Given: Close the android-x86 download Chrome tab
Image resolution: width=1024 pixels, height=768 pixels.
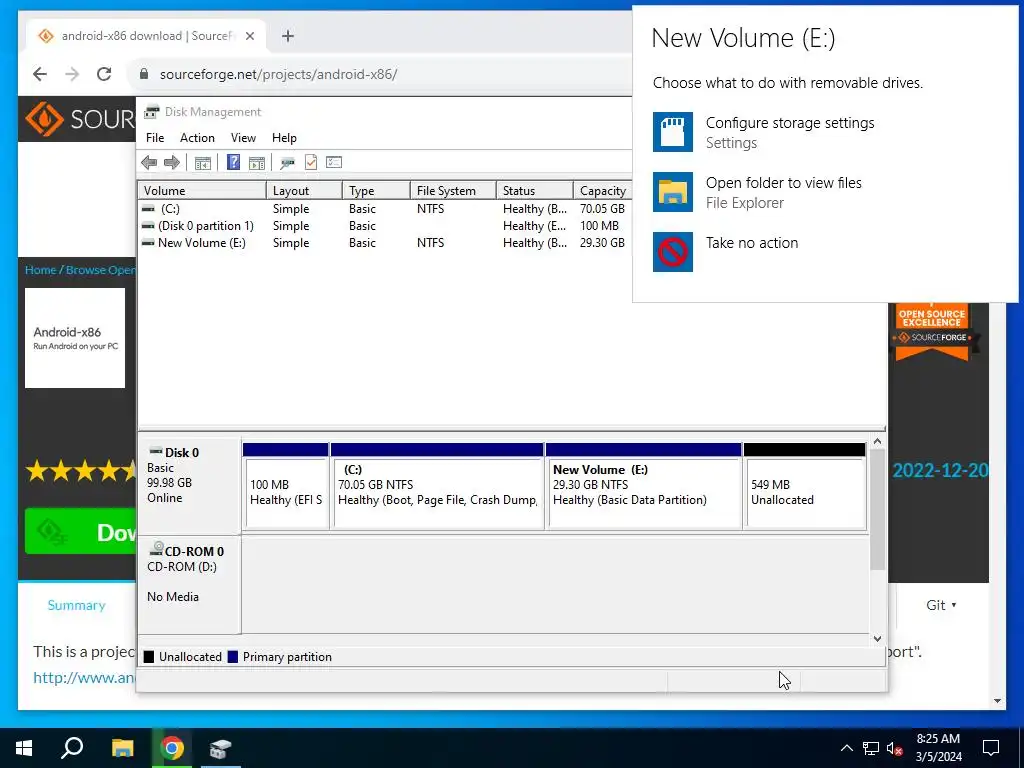Looking at the screenshot, I should (249, 36).
